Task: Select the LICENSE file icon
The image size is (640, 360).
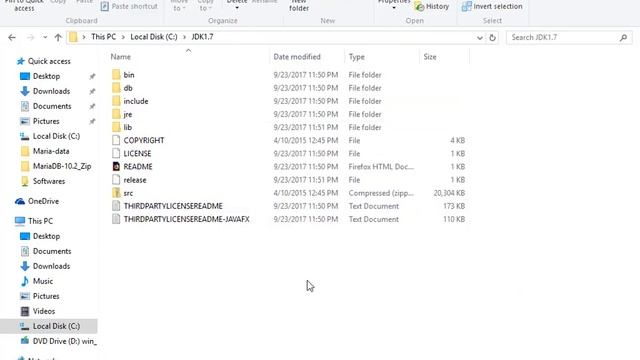Action: 116,153
